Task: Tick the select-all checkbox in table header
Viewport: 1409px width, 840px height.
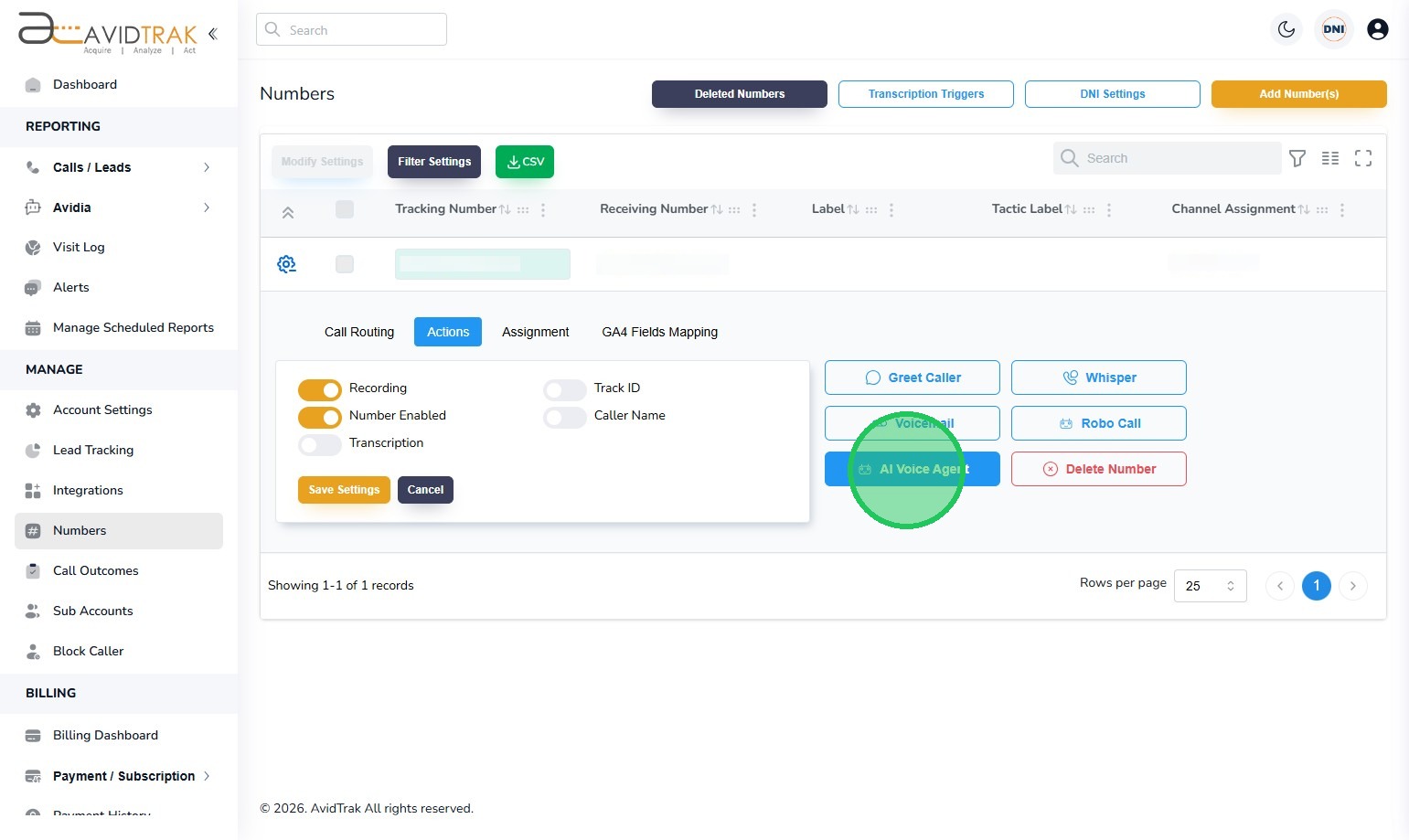Action: (345, 209)
